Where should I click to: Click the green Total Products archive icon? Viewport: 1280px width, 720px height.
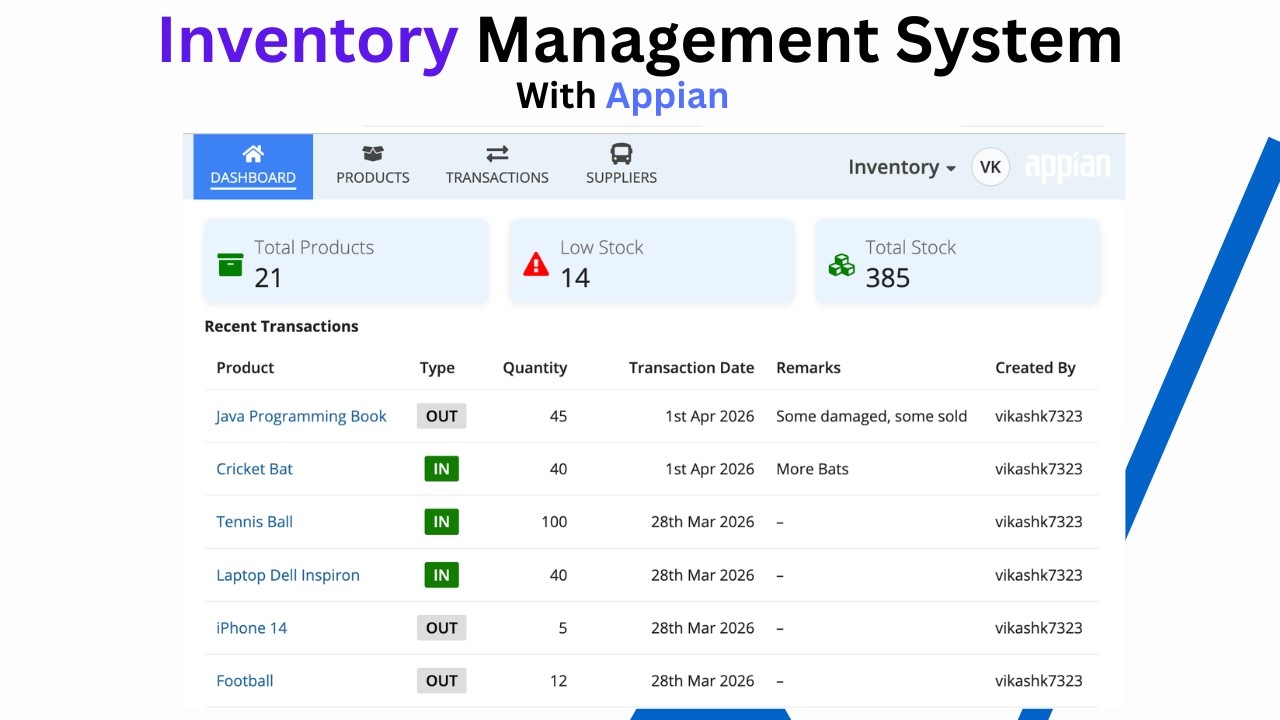[x=230, y=264]
